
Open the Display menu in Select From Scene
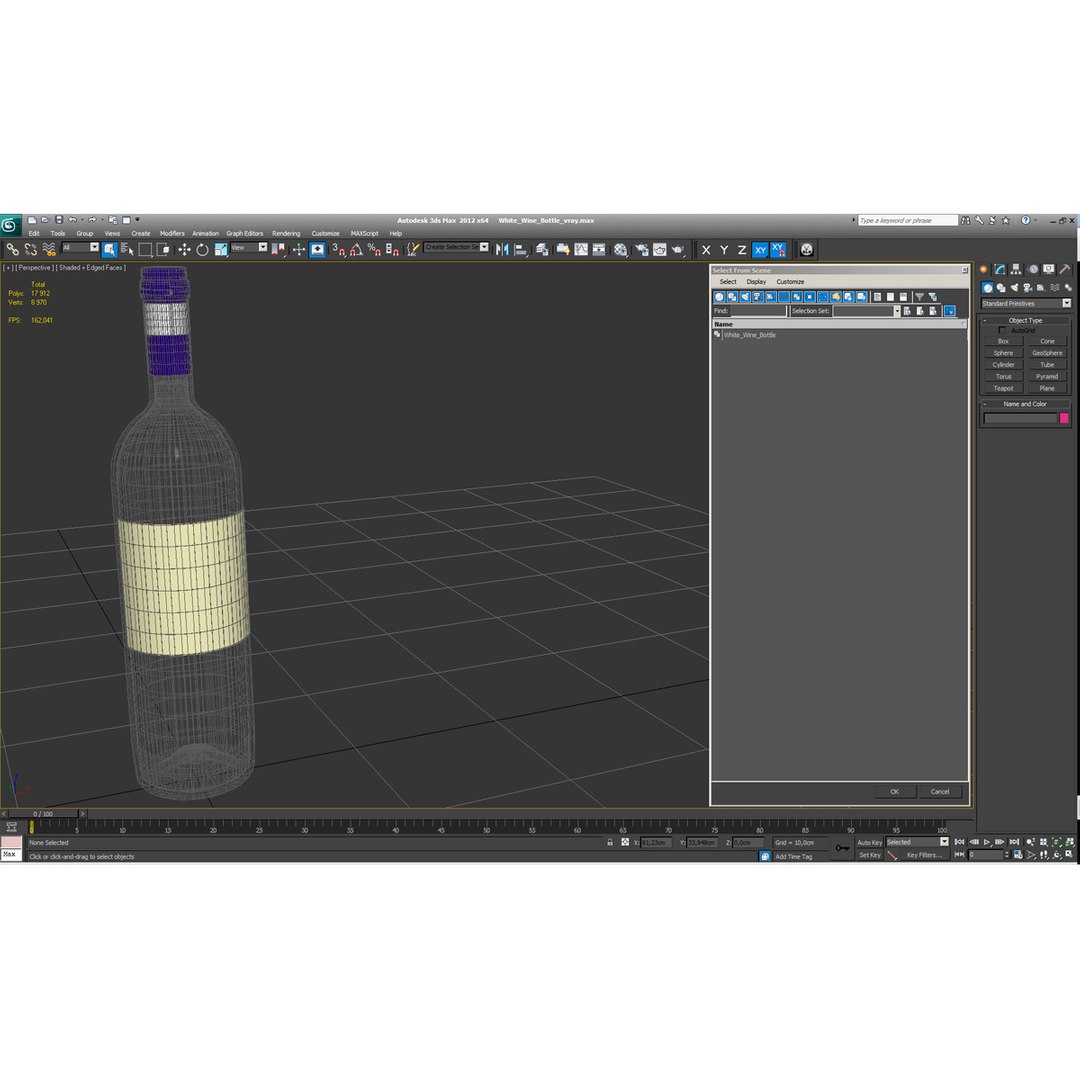pos(756,282)
